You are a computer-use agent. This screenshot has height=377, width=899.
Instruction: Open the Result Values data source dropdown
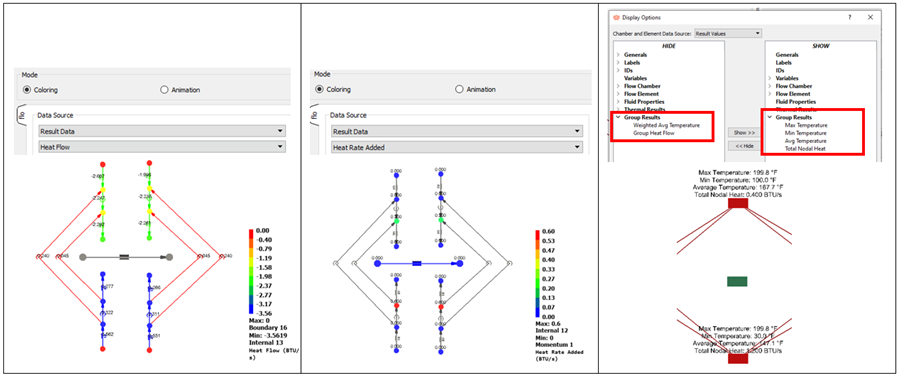click(728, 34)
